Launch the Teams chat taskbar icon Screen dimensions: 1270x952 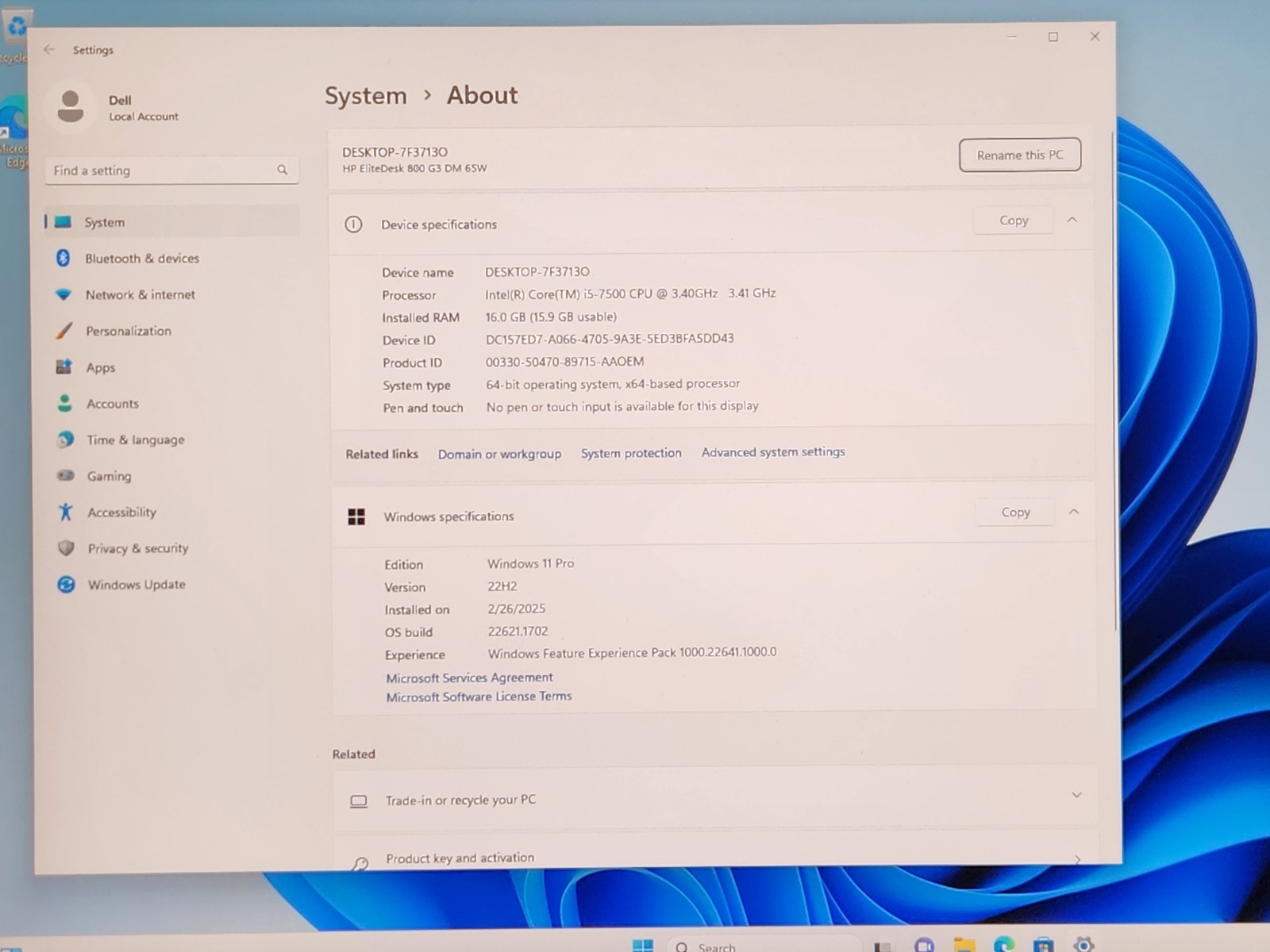[x=924, y=946]
